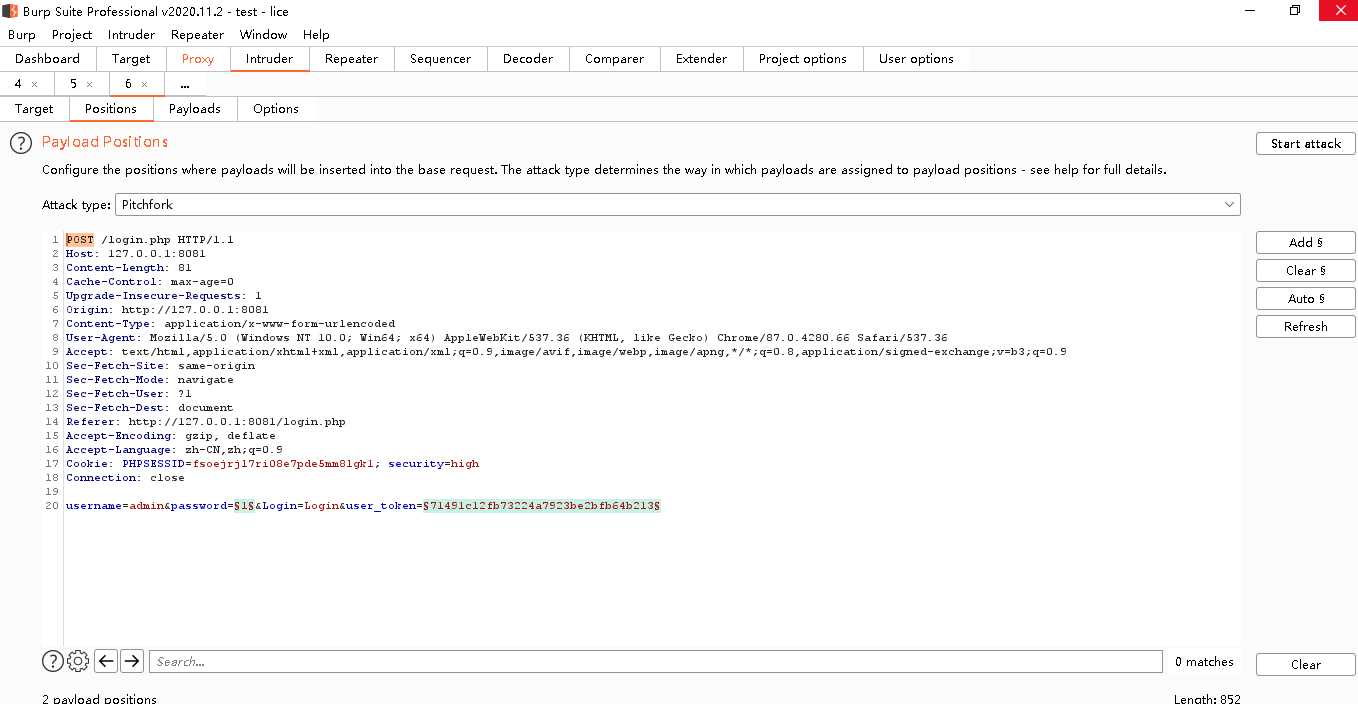Switch to the Proxy tab
Screen dimensions: 1358x704
coord(198,59)
